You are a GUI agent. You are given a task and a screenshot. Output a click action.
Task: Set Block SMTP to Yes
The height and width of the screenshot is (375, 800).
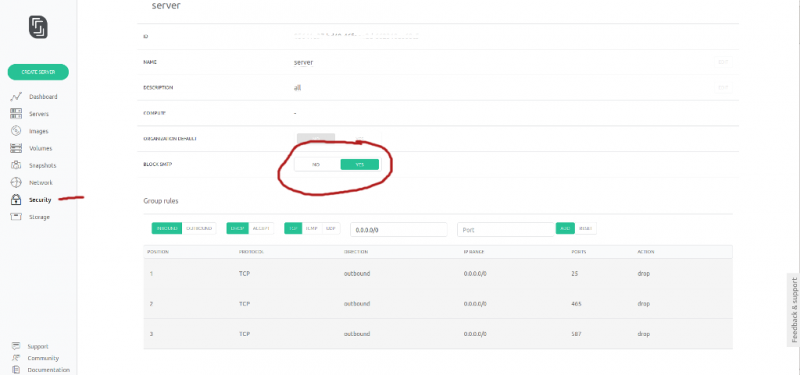tap(360, 164)
